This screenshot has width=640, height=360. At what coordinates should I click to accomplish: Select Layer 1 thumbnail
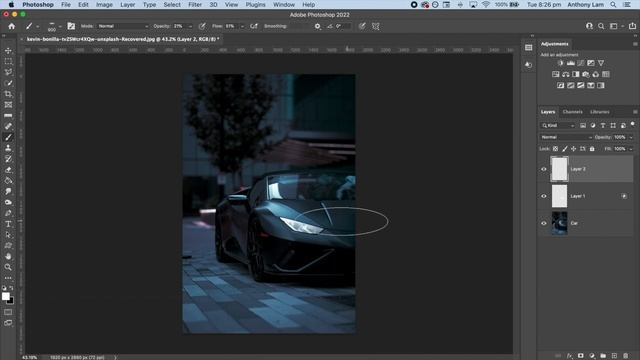point(559,196)
